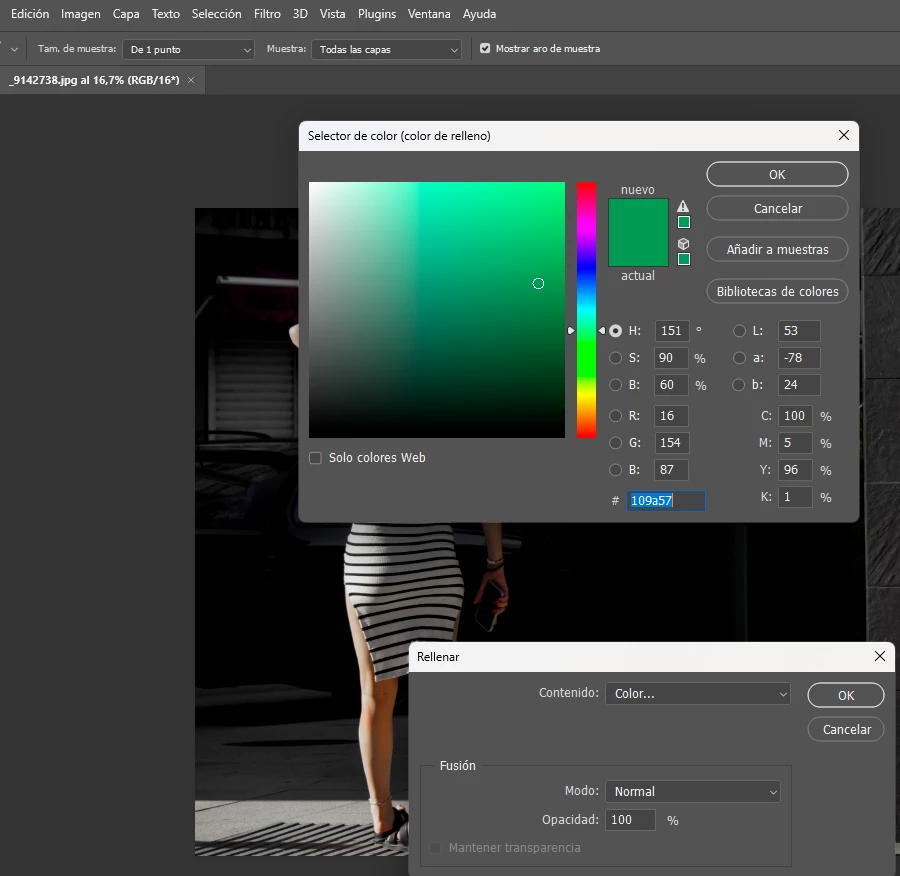Open the Tam. de muestra dropdown

point(188,50)
